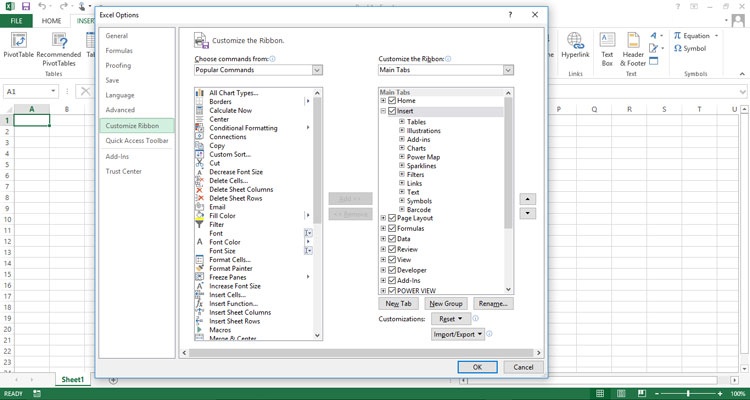Click the WordArt icon in Text group
750x400 pixels.
[654, 36]
